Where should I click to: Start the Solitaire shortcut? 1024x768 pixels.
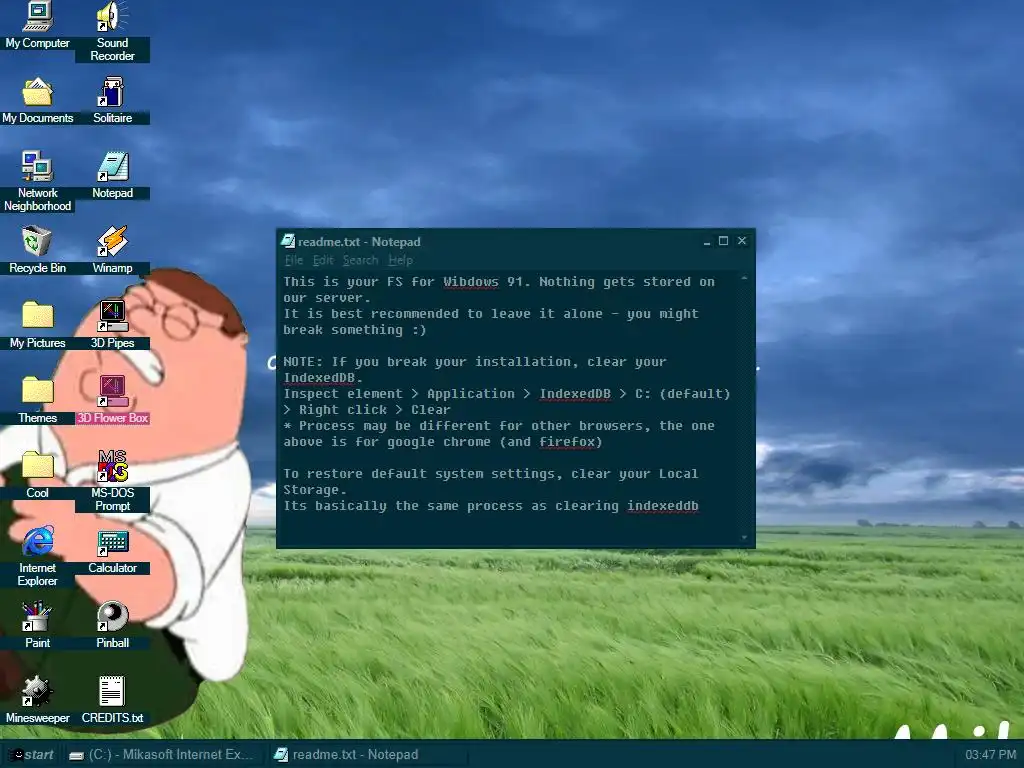(x=112, y=100)
